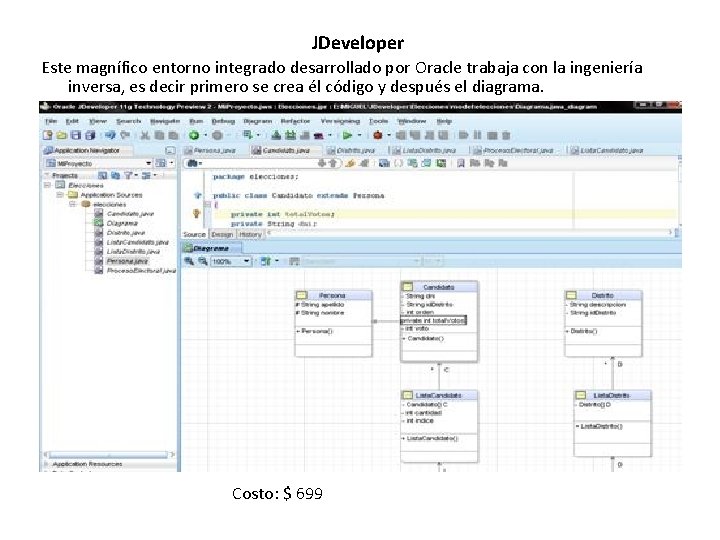Select Distrito.java in the project tree
Viewport: 720px width, 540px height.
[126, 233]
